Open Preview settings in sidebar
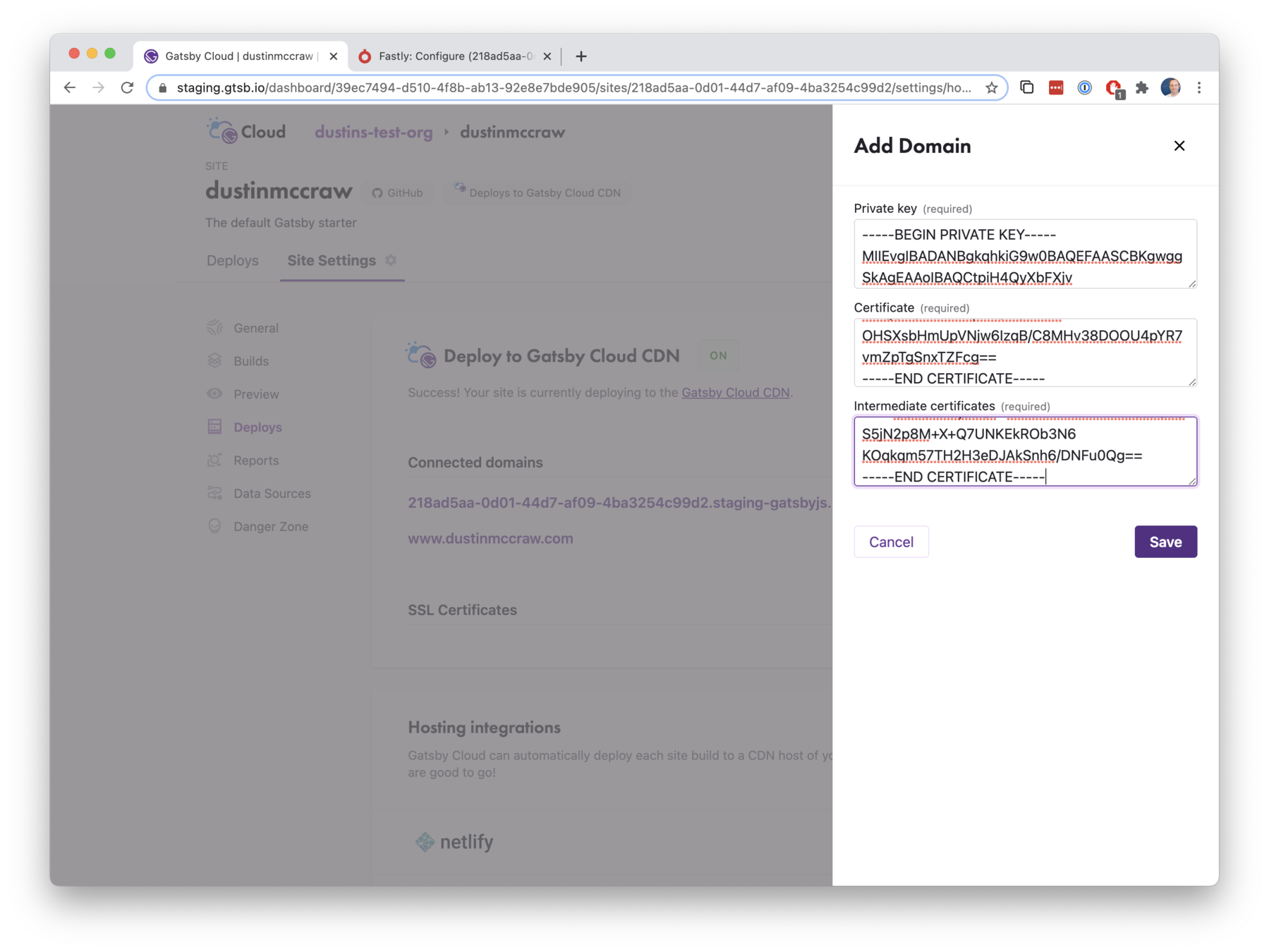Viewport: 1269px width, 952px height. [x=256, y=394]
